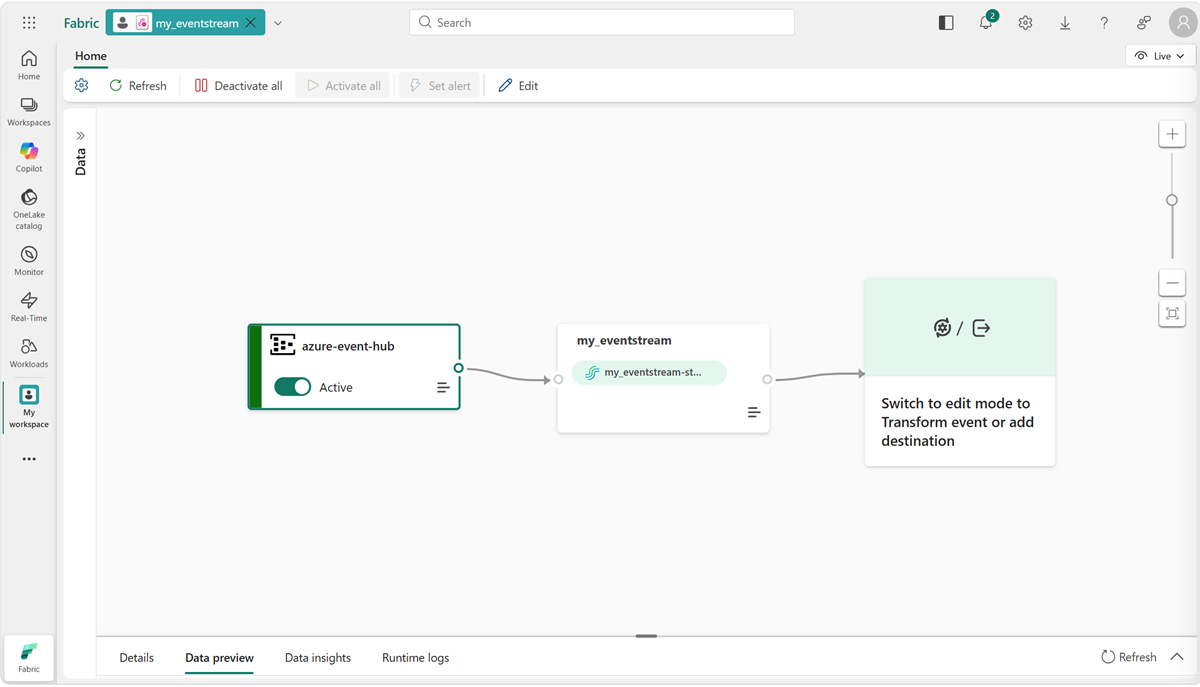
Task: Open the user account avatar
Action: pos(1183,22)
